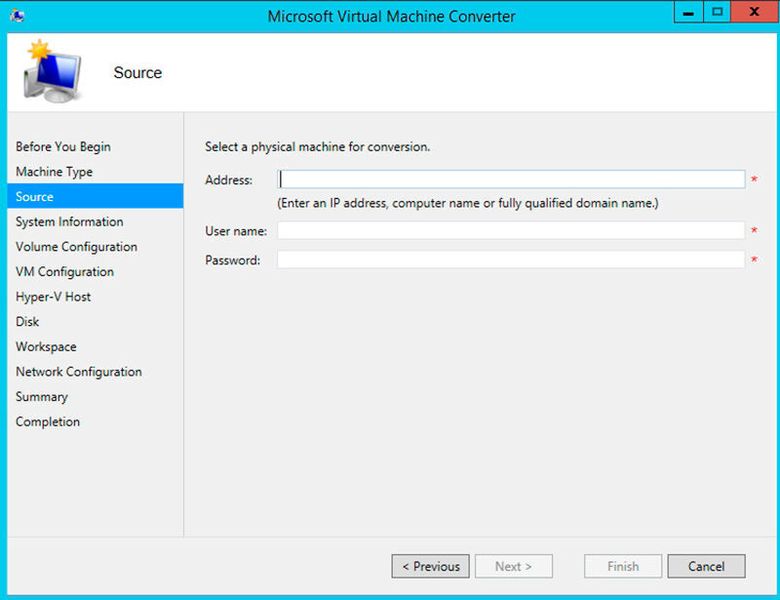Select the highlighted Source step
The height and width of the screenshot is (600, 780).
click(x=96, y=197)
